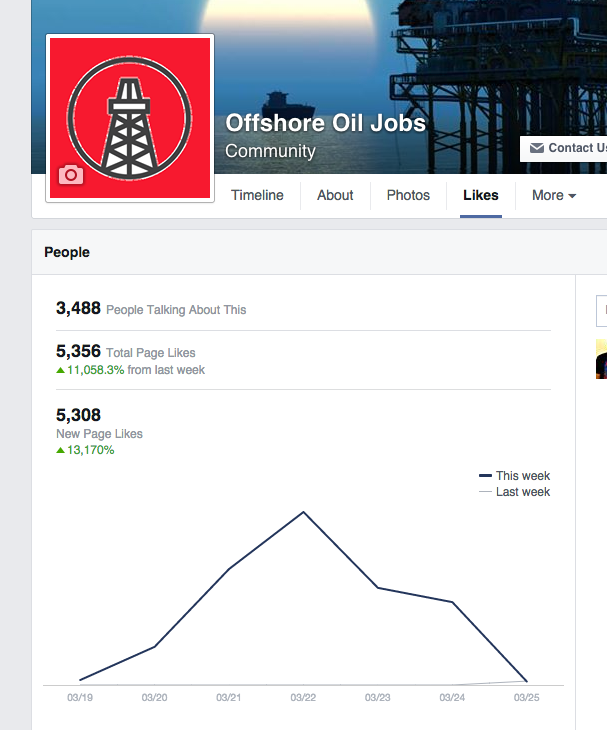Viewport: 607px width, 730px height.
Task: Click the Last week legend entry
Action: coord(514,492)
